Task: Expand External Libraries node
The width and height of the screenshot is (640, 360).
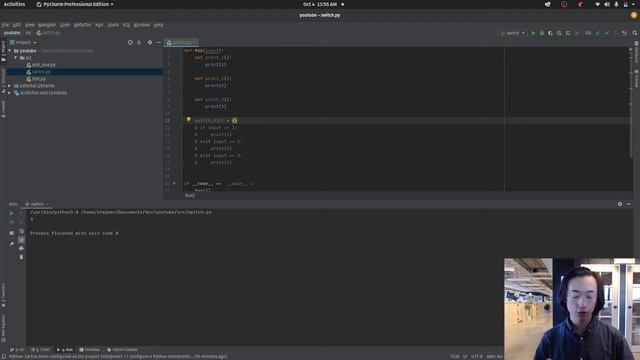Action: [9, 86]
